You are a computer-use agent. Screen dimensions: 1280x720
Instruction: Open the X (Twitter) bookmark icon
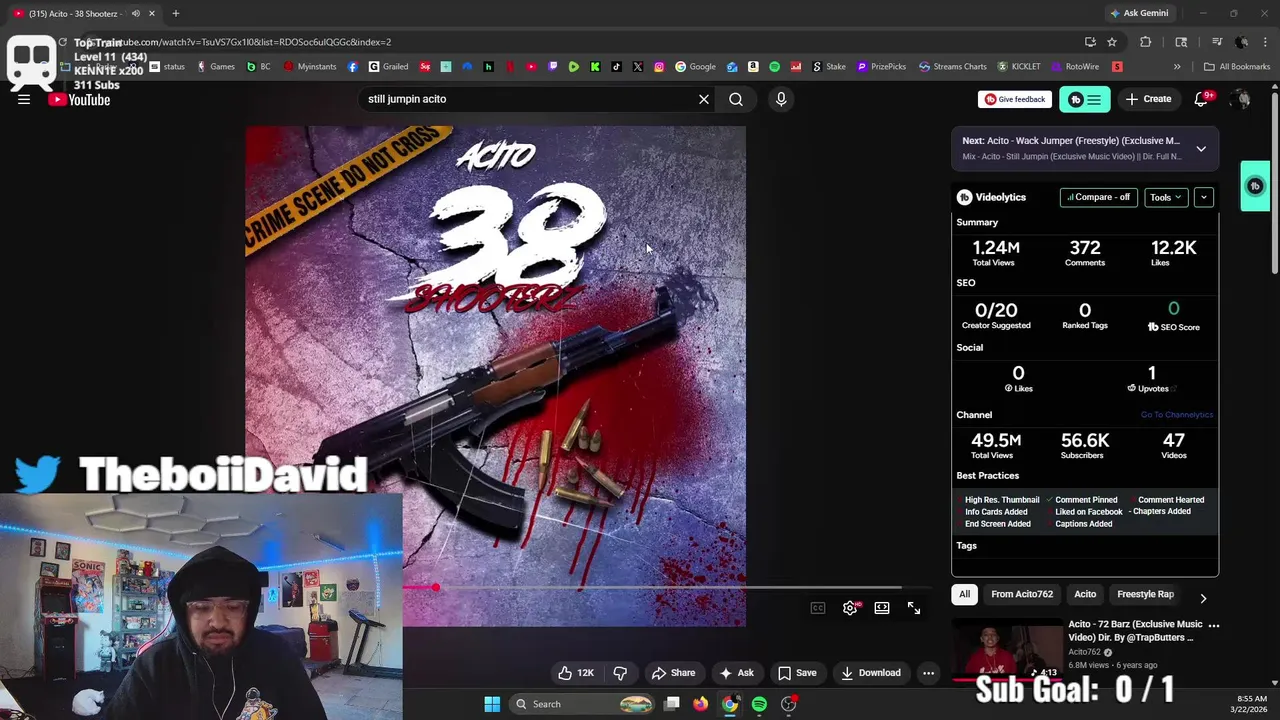[638, 67]
